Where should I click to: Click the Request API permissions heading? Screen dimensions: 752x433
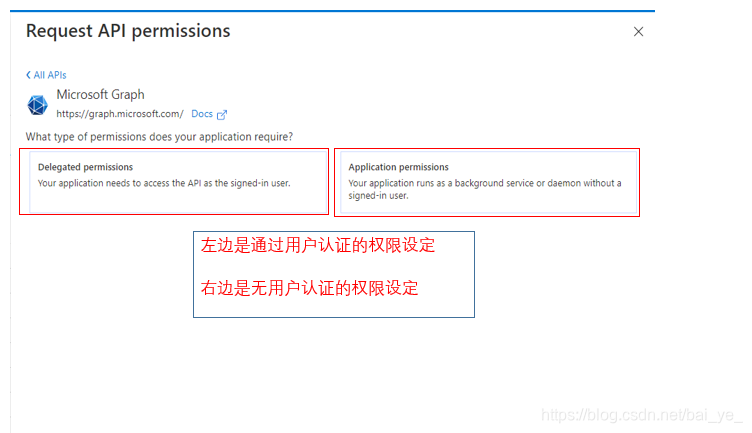[128, 31]
